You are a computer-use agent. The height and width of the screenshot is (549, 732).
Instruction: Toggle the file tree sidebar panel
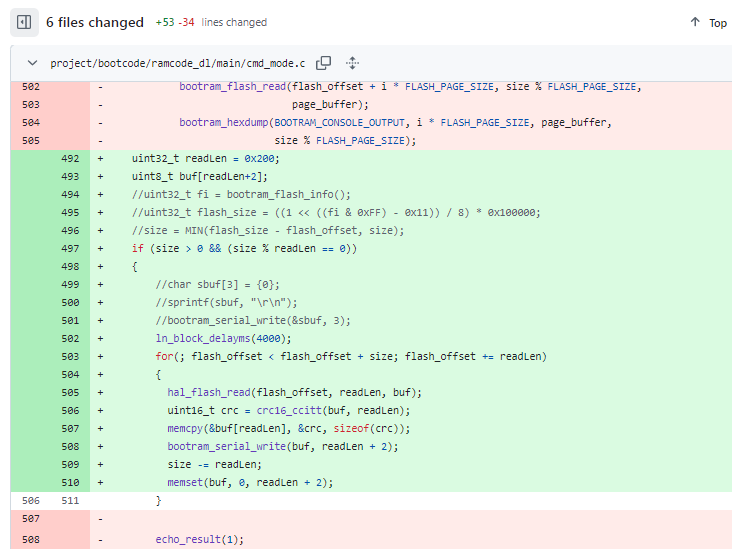24,22
